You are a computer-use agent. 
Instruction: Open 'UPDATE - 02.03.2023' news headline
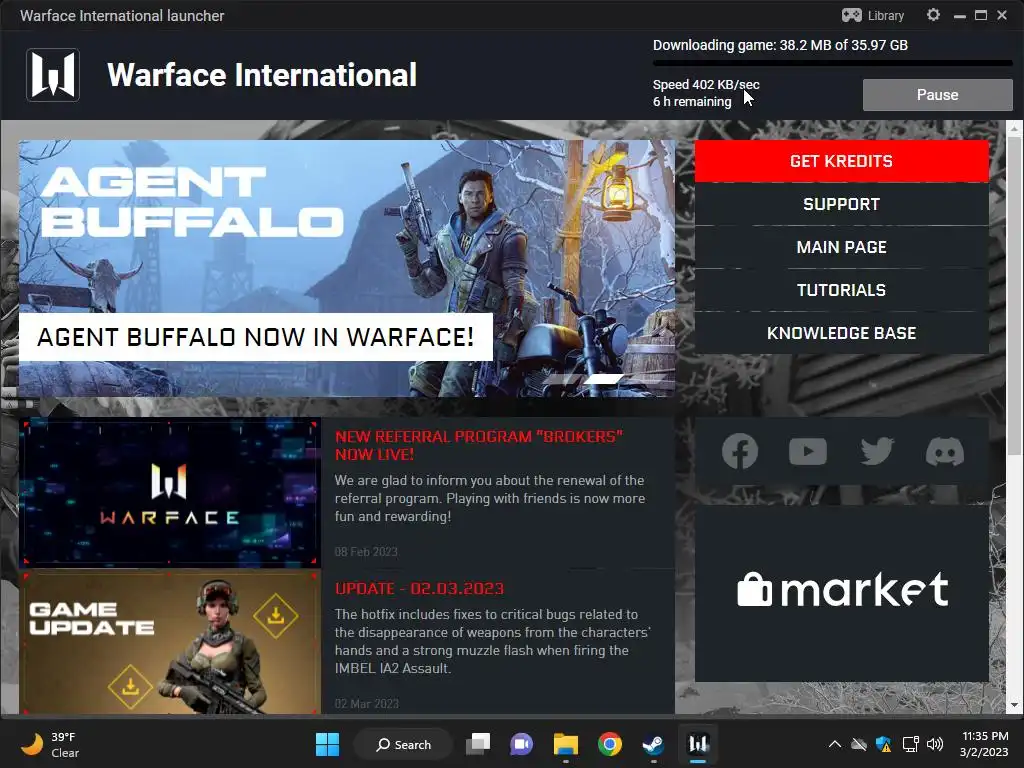pyautogui.click(x=419, y=588)
